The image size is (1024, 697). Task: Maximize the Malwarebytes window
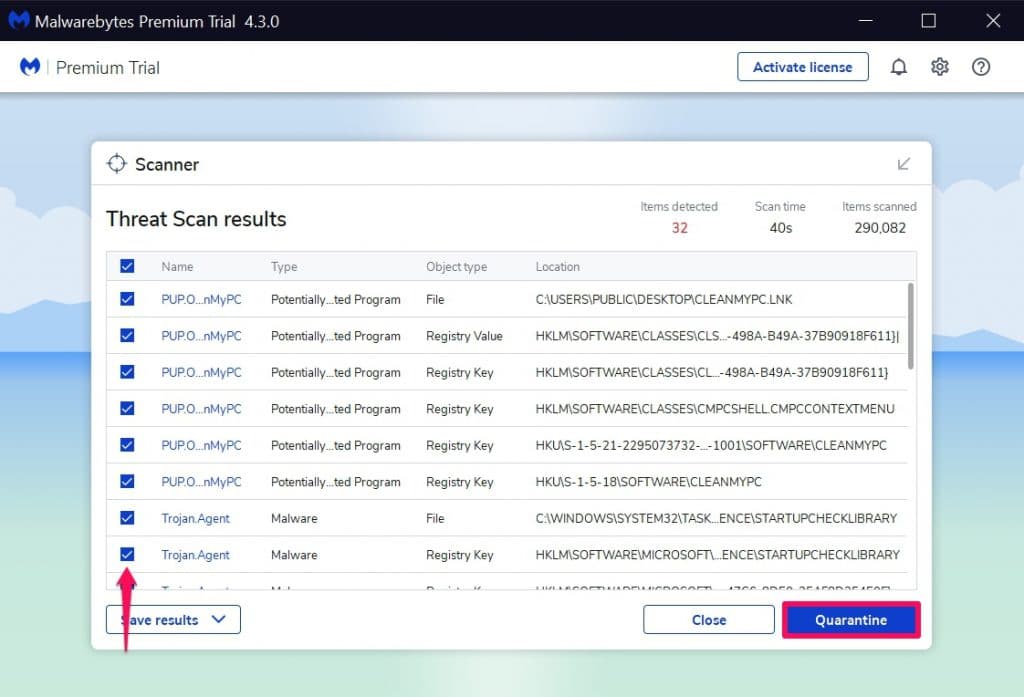(928, 20)
